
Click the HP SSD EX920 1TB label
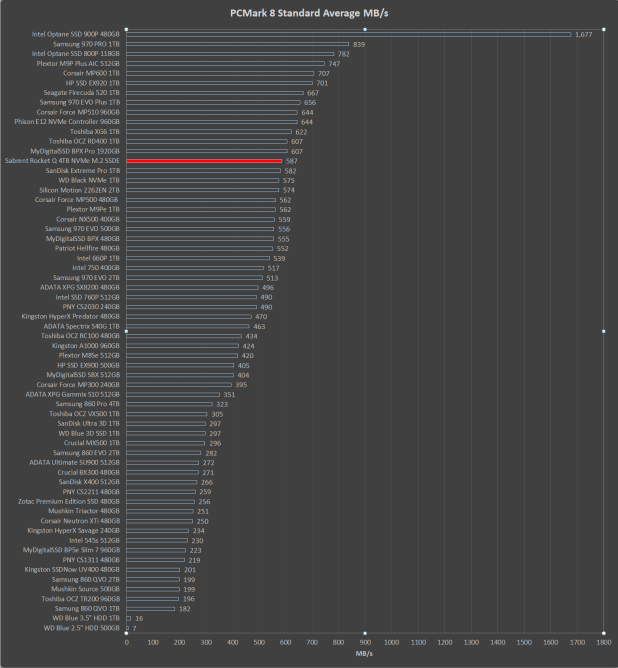pyautogui.click(x=92, y=83)
